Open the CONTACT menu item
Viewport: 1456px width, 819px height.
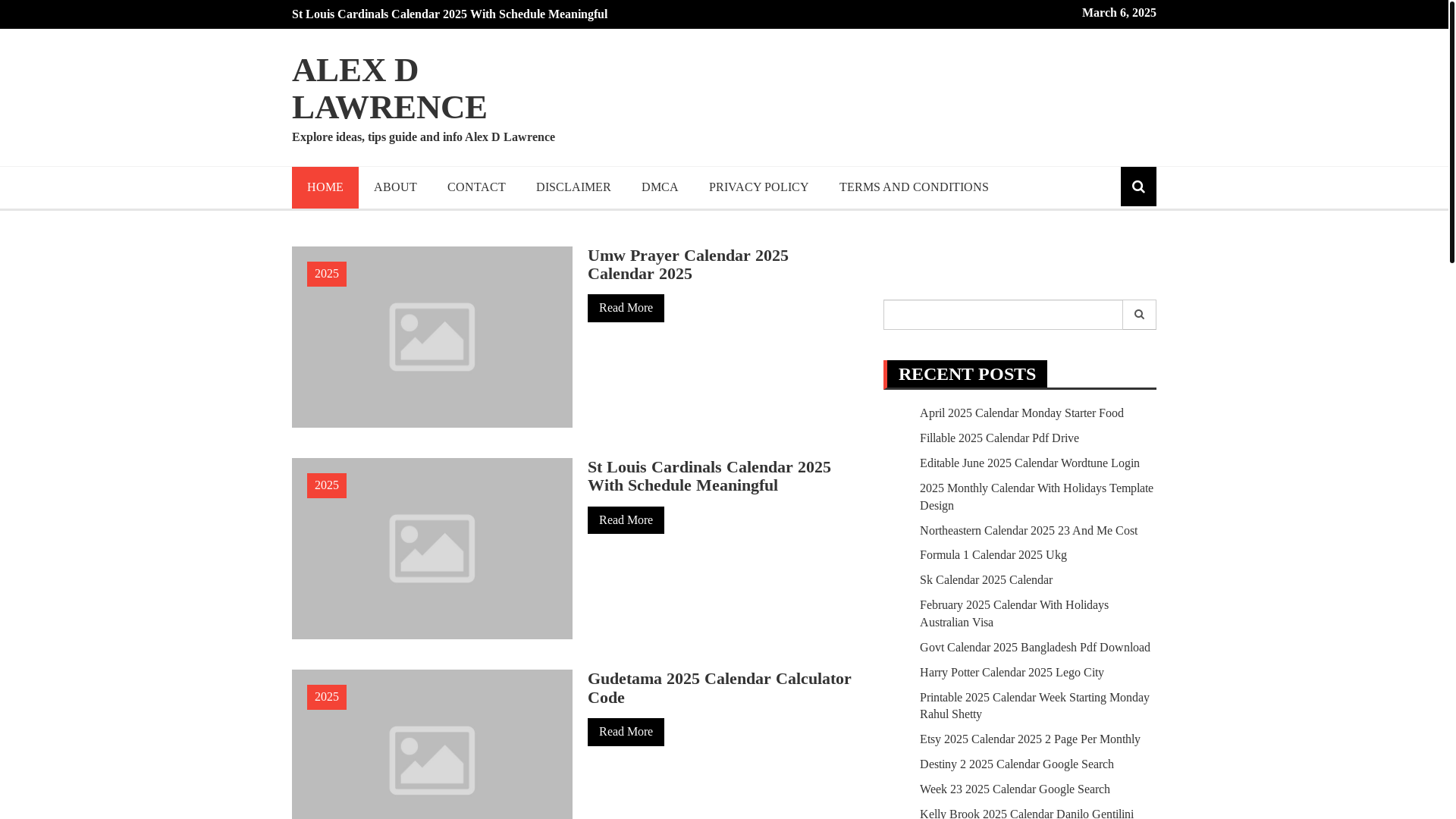[x=476, y=187]
